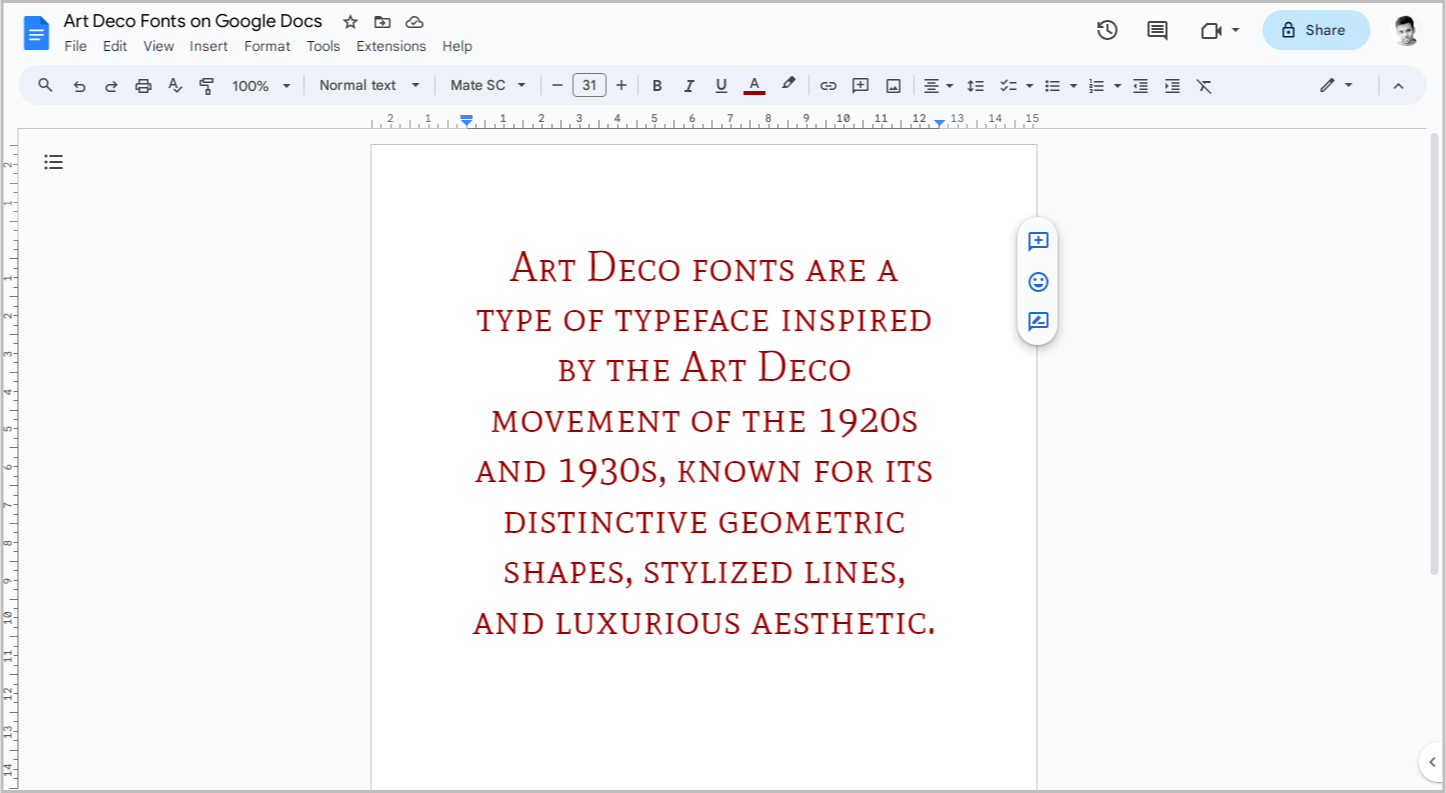
Task: Insert an image
Action: [x=892, y=85]
